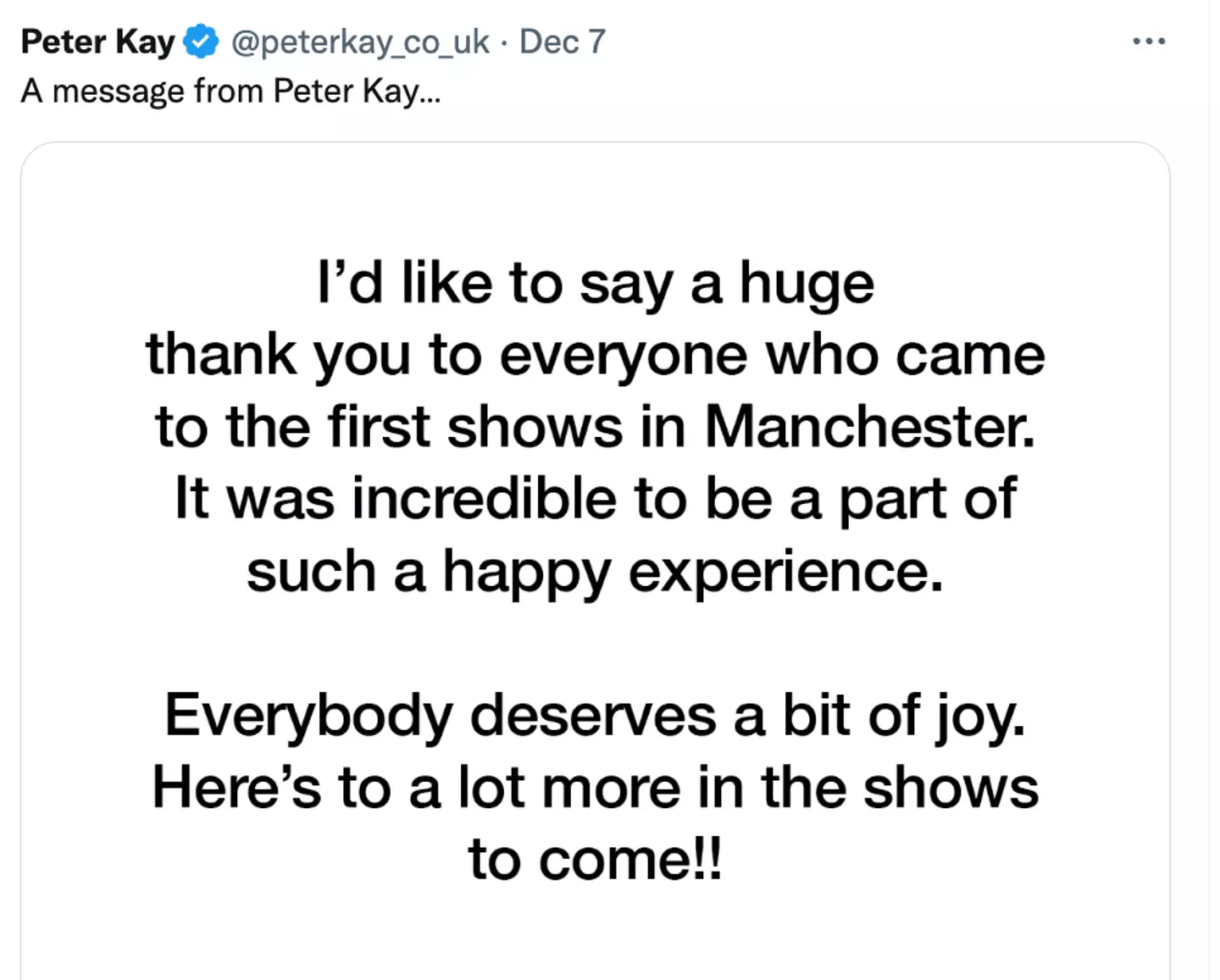This screenshot has width=1220, height=980.
Task: Click the line 'I'd like to say a huge'
Action: tap(596, 284)
